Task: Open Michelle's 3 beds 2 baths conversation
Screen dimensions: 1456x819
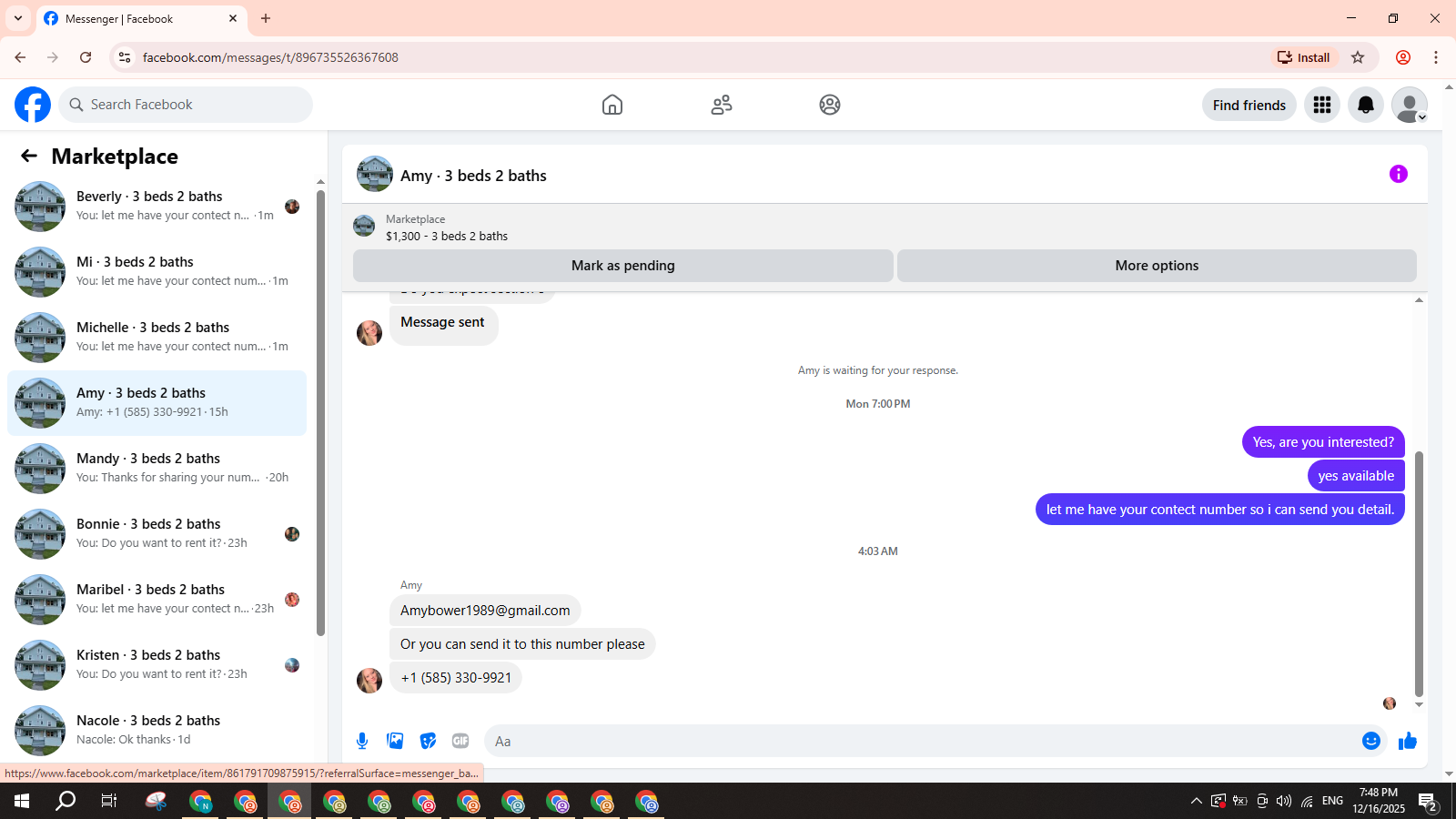Action: pos(157,338)
